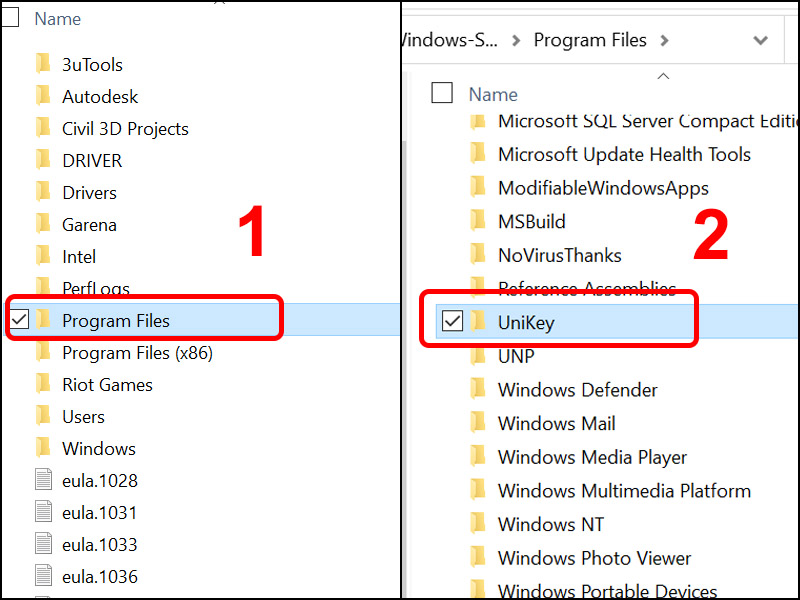Open the 3uTools folder

[92, 64]
